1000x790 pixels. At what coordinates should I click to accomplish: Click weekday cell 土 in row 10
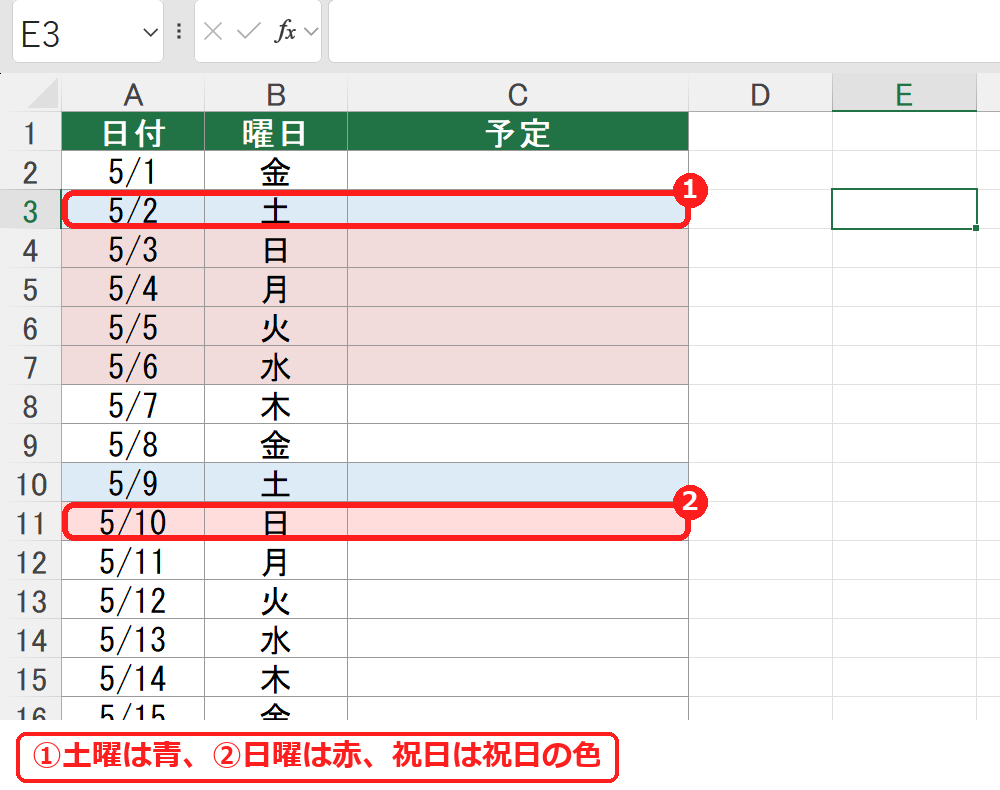tap(276, 483)
